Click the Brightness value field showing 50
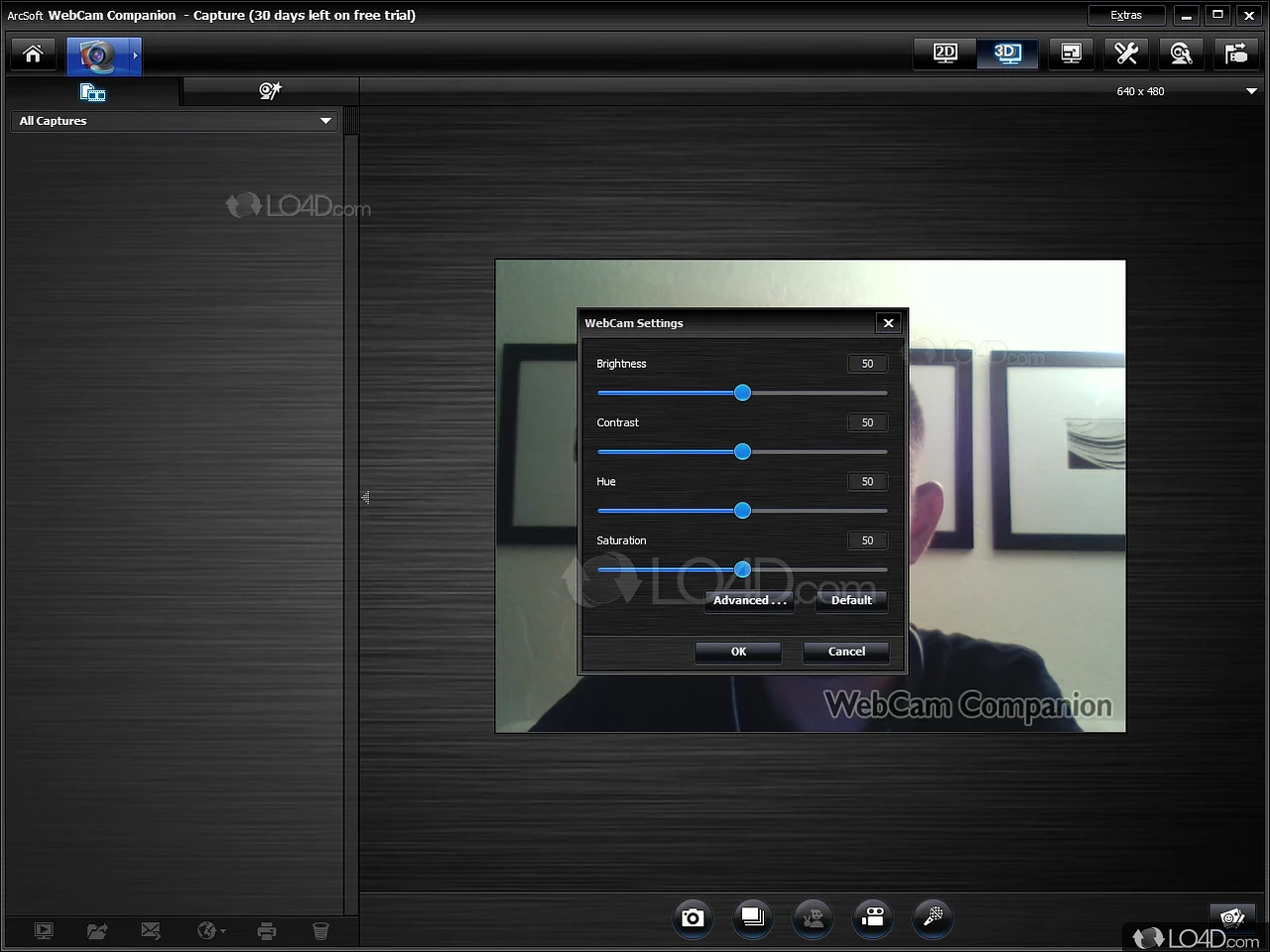Viewport: 1270px width, 952px height. (x=867, y=364)
